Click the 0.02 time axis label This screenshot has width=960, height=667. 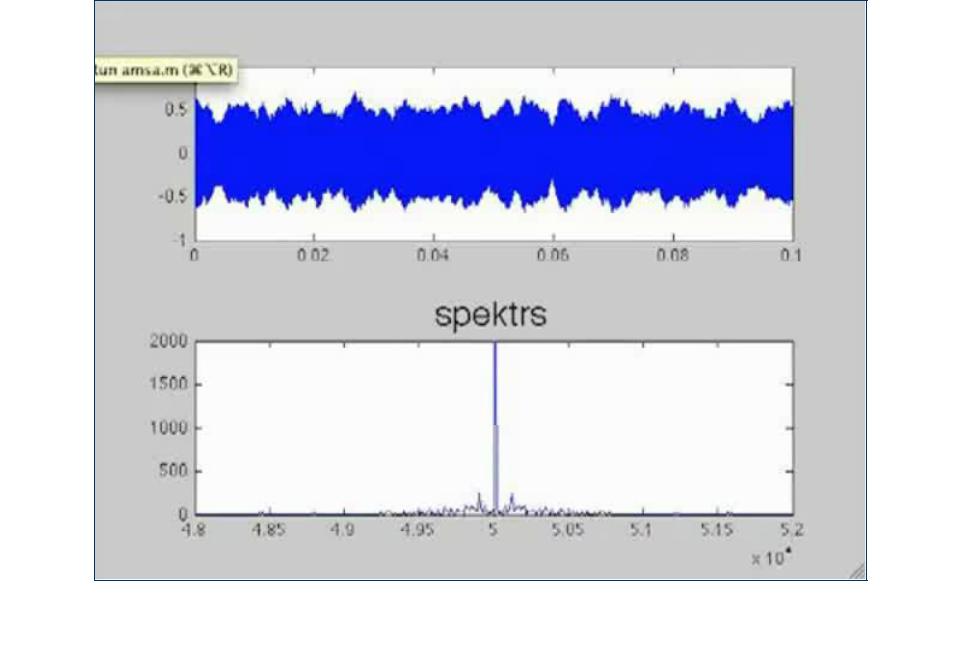click(313, 255)
